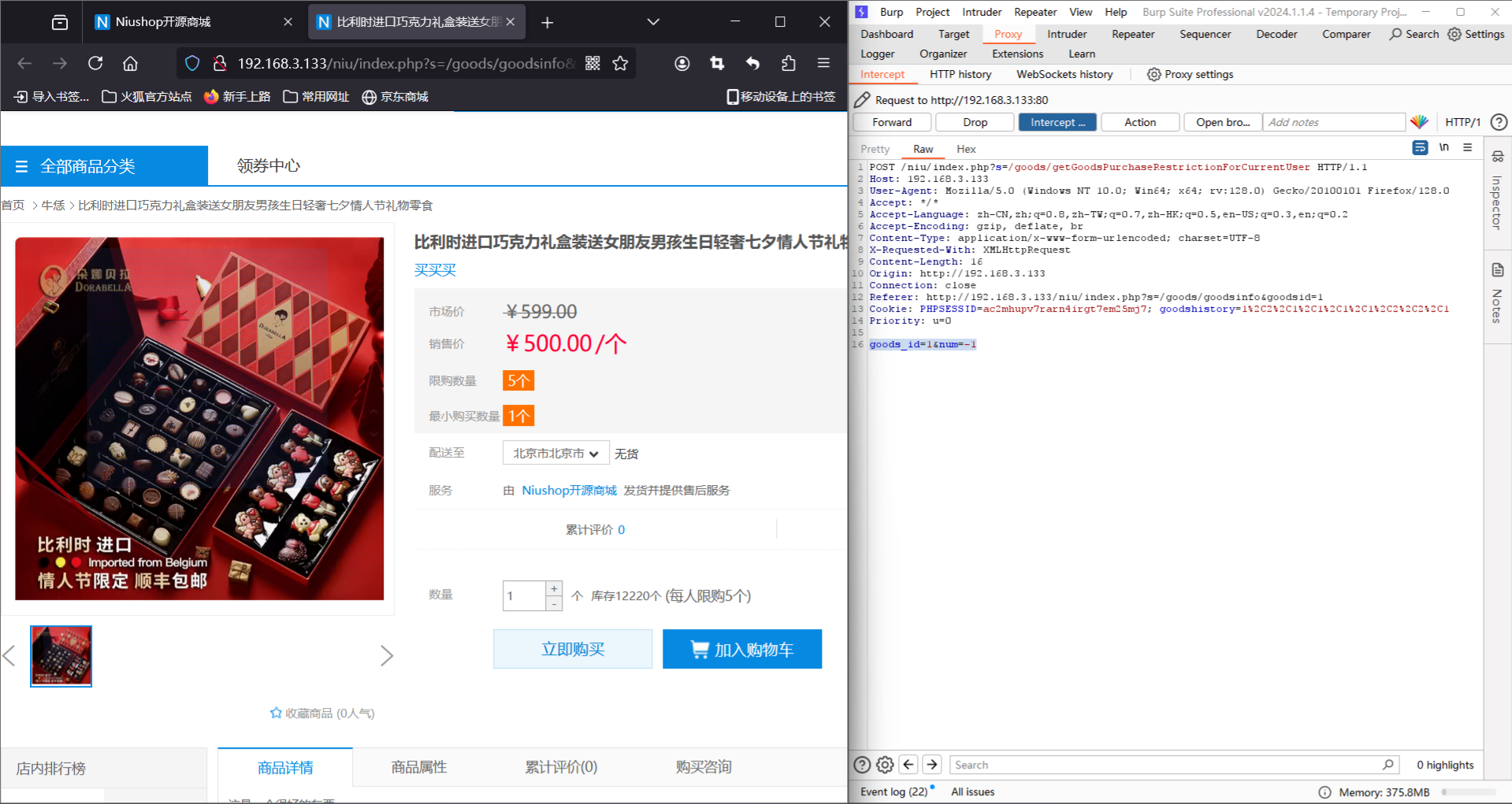Click 立即购买 button
The image size is (1512, 804).
click(573, 649)
